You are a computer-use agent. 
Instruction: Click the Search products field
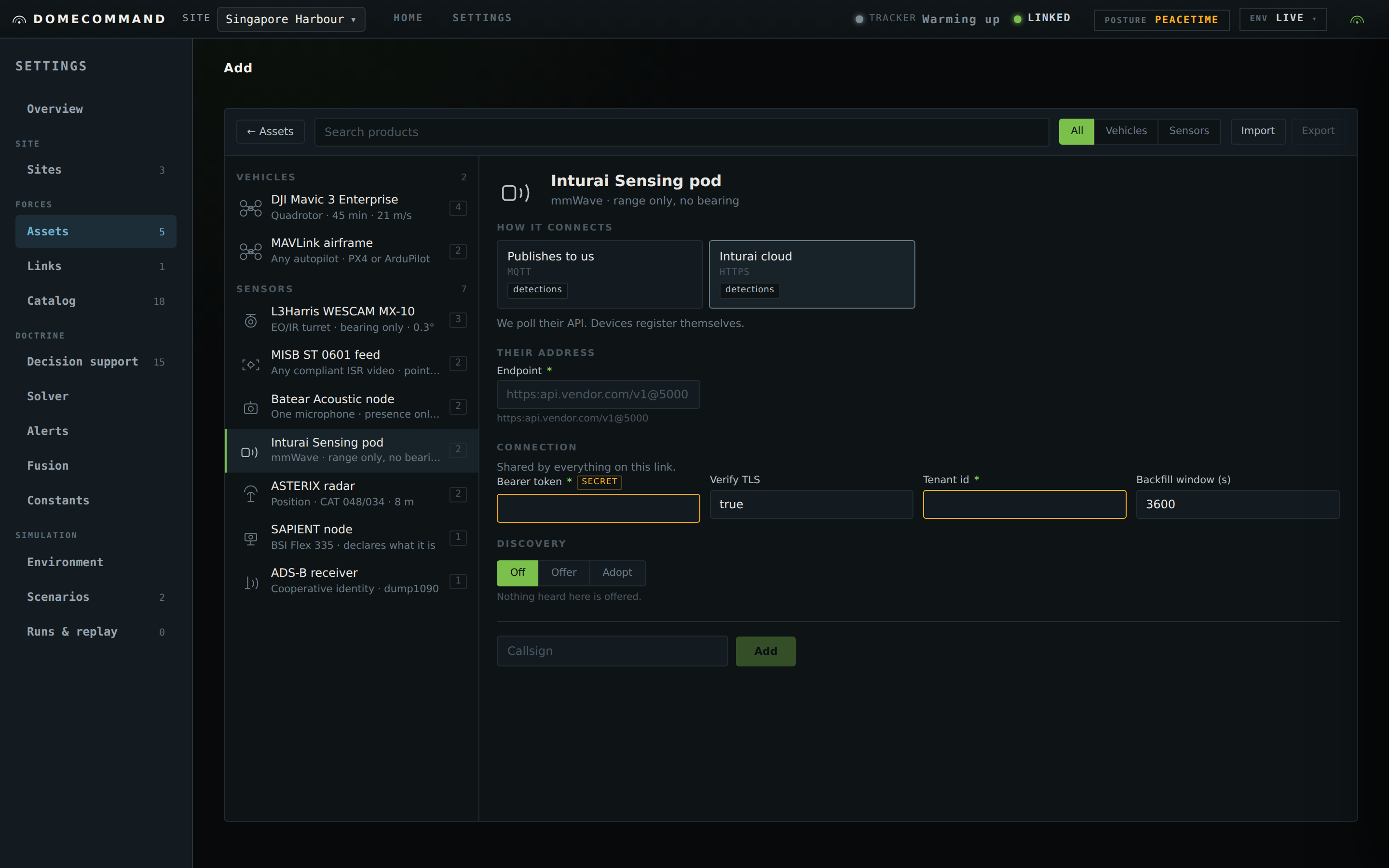coord(681,132)
